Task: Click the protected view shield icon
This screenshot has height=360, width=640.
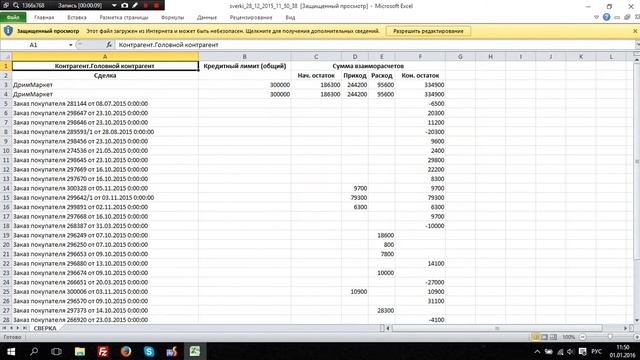Action: click(8, 31)
